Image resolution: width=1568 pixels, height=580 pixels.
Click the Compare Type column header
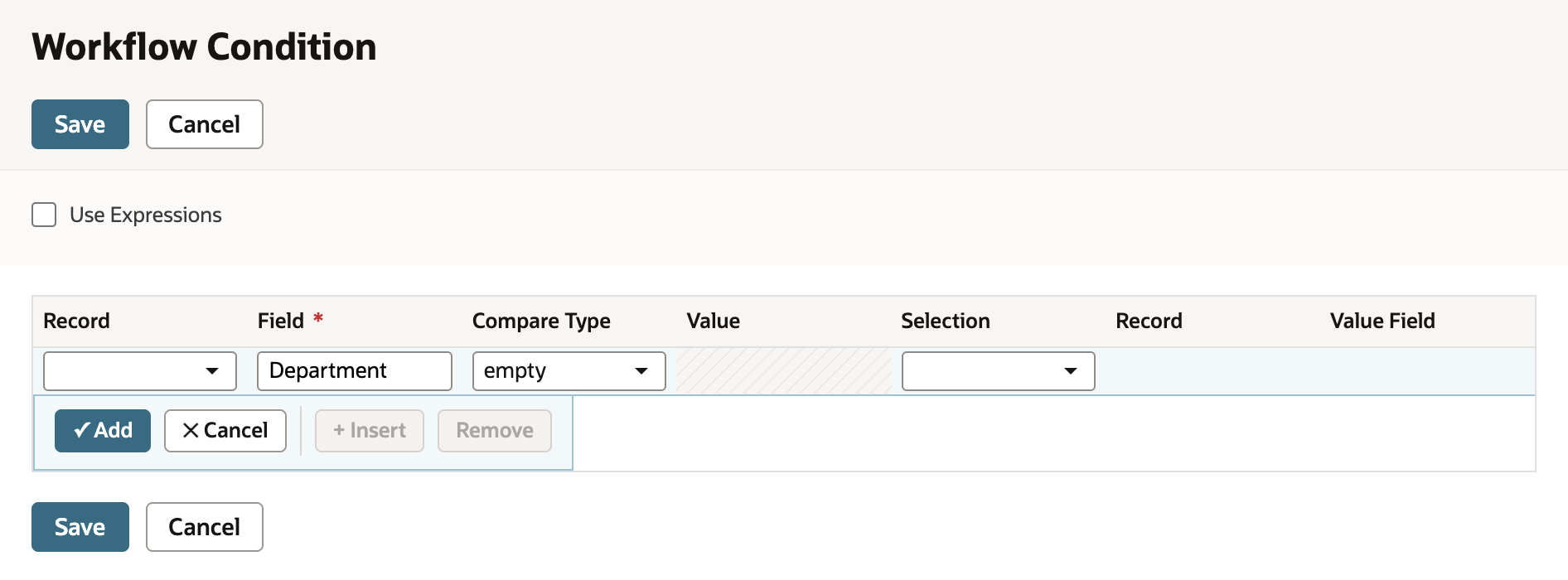pos(541,321)
